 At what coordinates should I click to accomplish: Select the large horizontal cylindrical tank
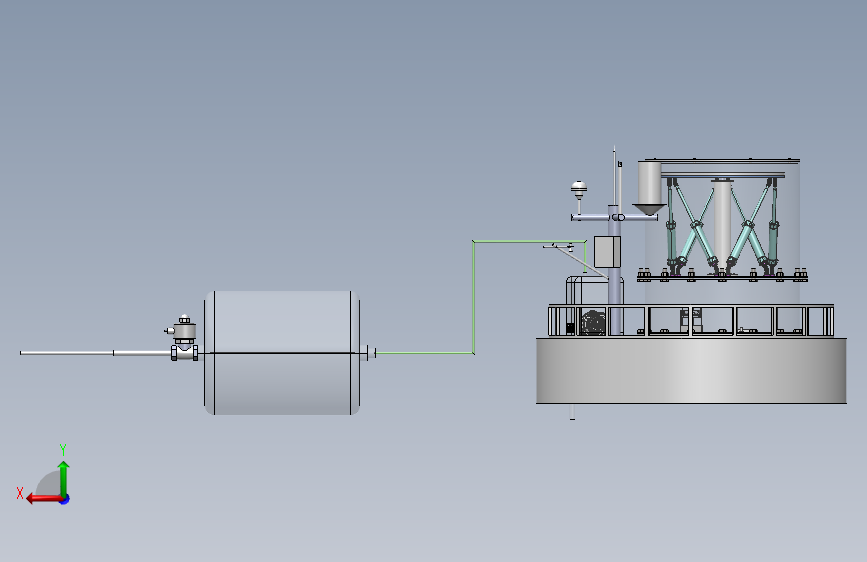point(282,353)
